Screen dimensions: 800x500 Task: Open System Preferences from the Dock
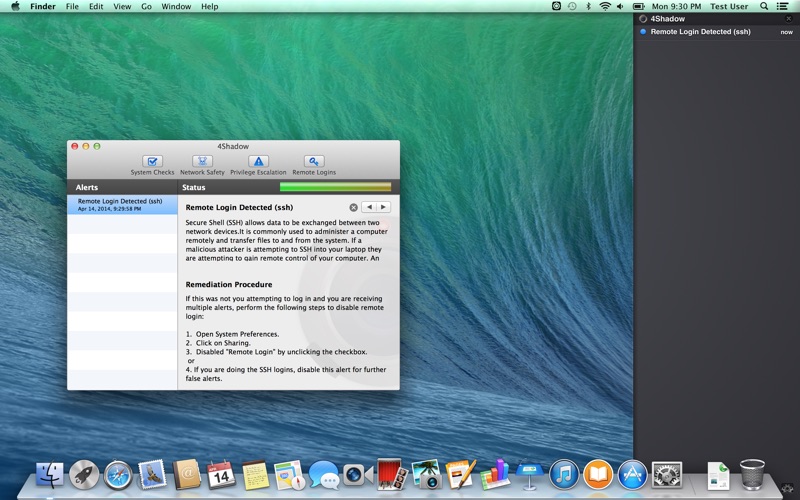(x=667, y=475)
